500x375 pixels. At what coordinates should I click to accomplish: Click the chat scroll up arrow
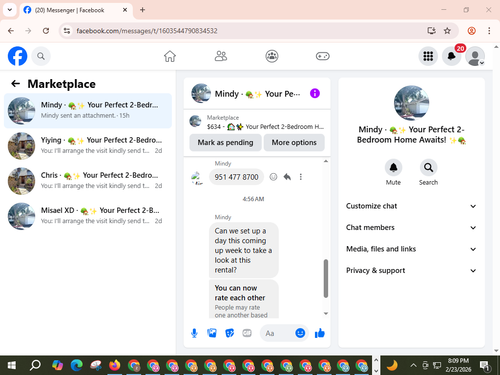(x=326, y=161)
